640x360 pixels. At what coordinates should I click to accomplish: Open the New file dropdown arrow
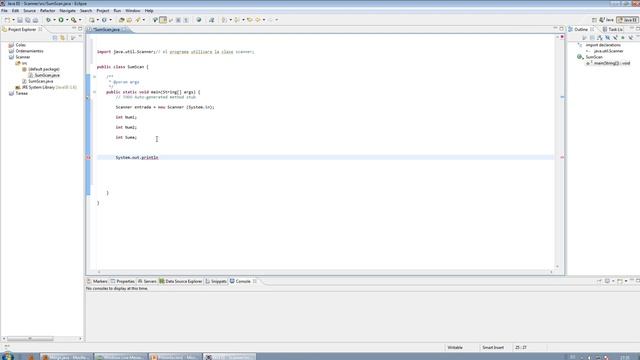click(13, 20)
